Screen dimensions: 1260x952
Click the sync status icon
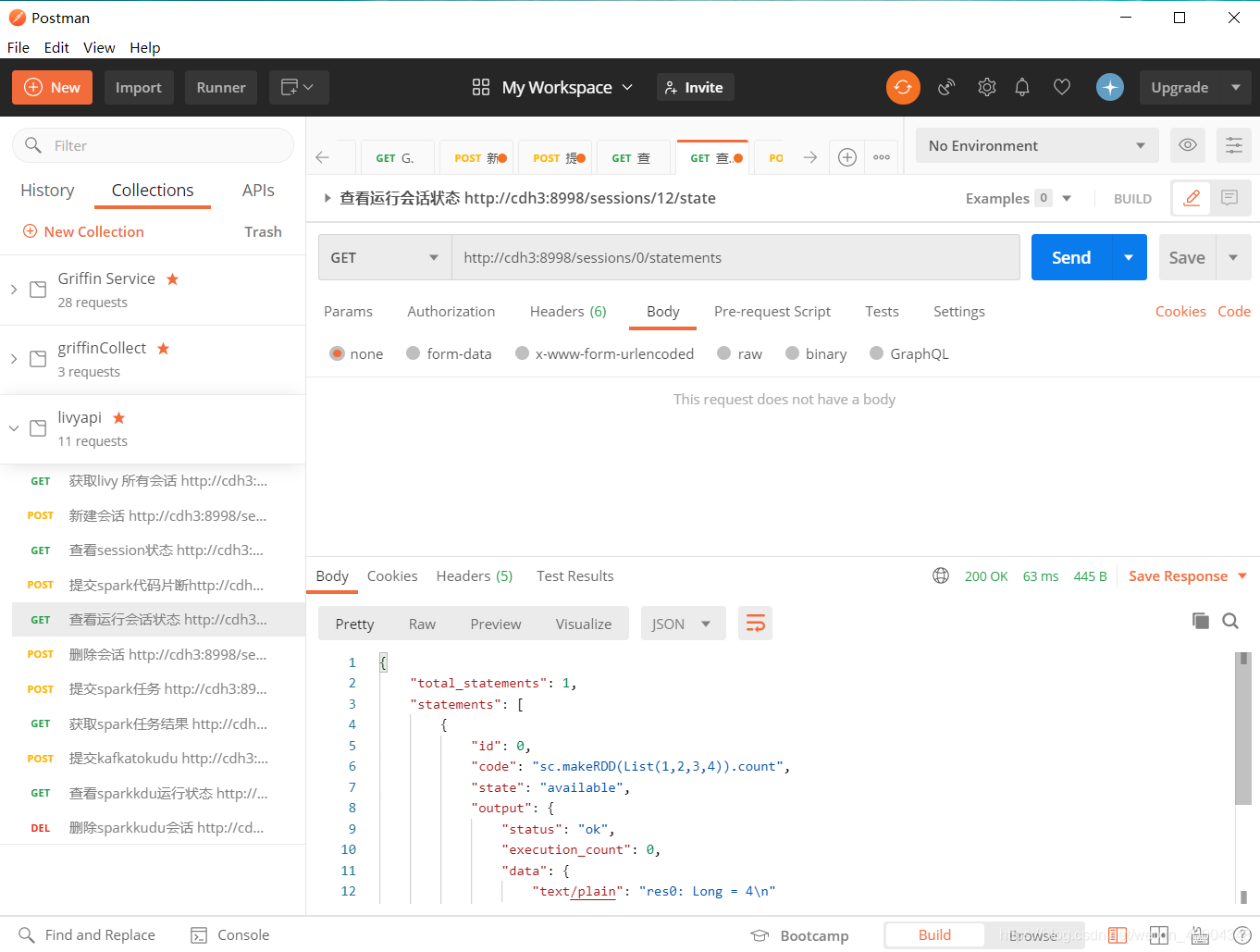coord(903,87)
